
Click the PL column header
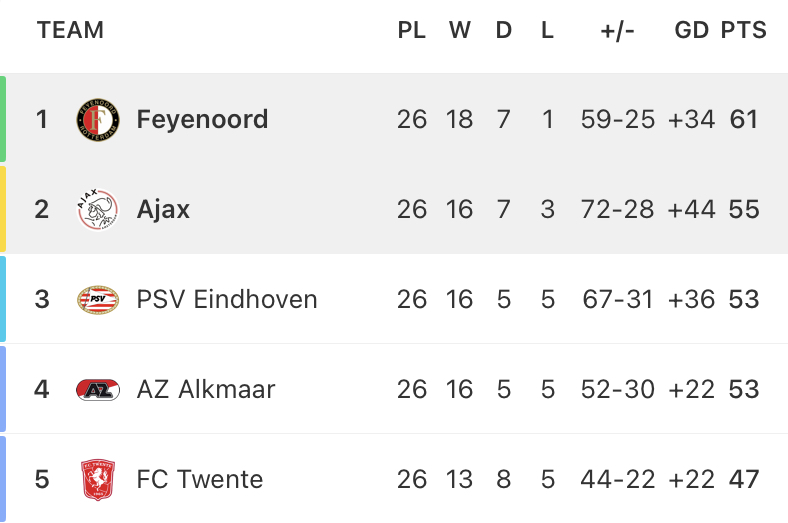[x=412, y=30]
